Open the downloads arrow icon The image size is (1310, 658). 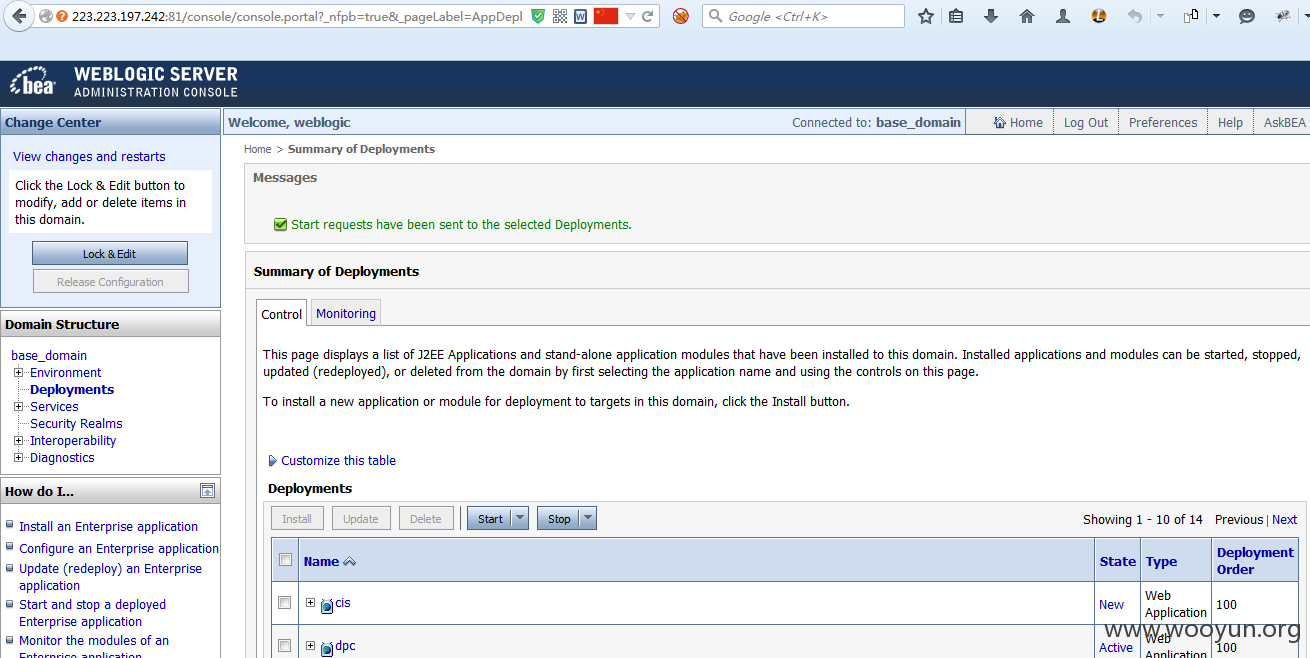[x=991, y=16]
